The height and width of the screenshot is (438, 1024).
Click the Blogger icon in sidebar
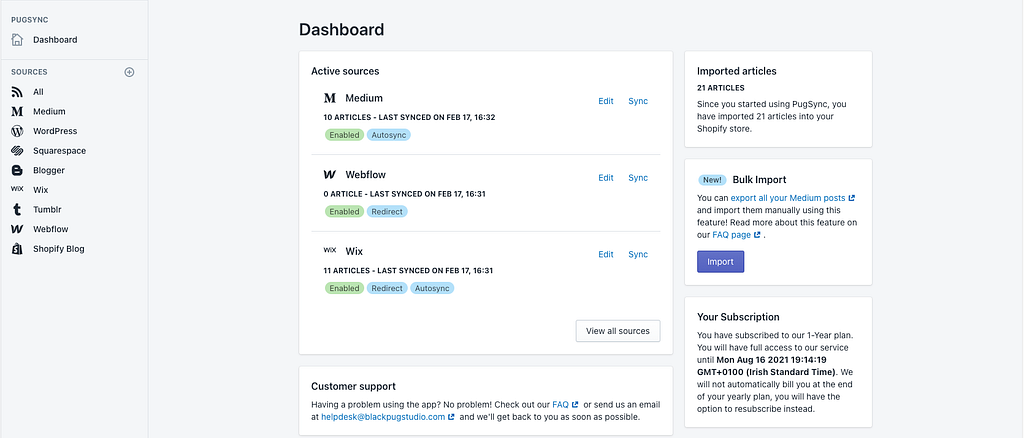(x=17, y=170)
